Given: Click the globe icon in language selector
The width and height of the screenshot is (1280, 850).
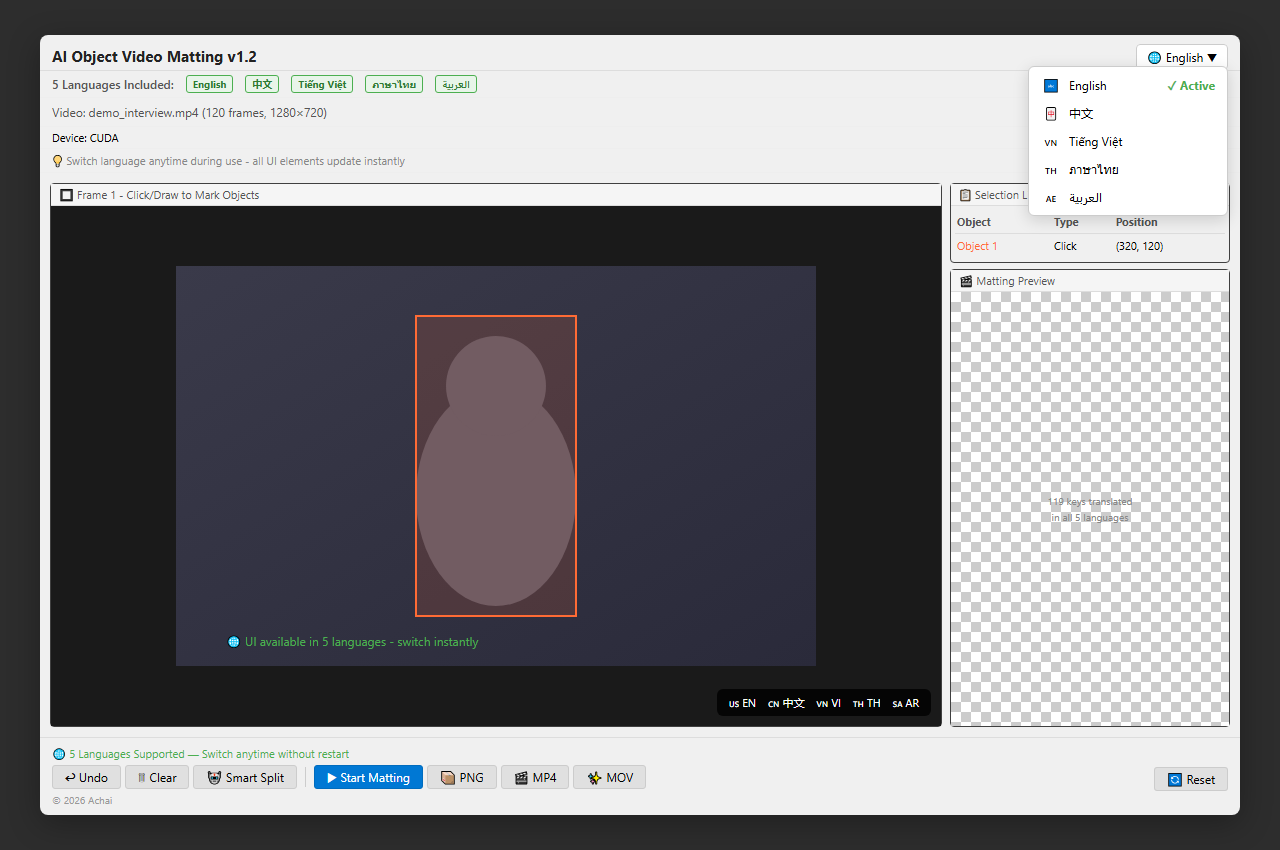Looking at the screenshot, I should (1155, 58).
